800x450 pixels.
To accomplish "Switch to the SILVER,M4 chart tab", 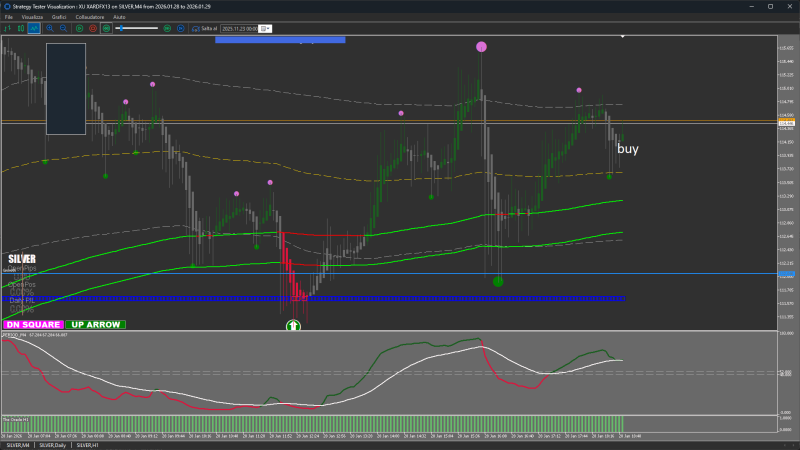I will click(18, 445).
